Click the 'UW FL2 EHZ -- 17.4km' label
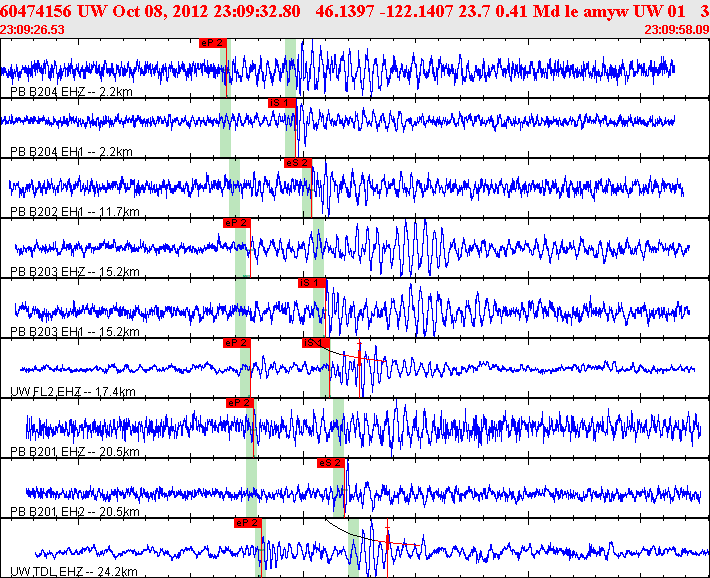The image size is (710, 578). click(x=73, y=391)
